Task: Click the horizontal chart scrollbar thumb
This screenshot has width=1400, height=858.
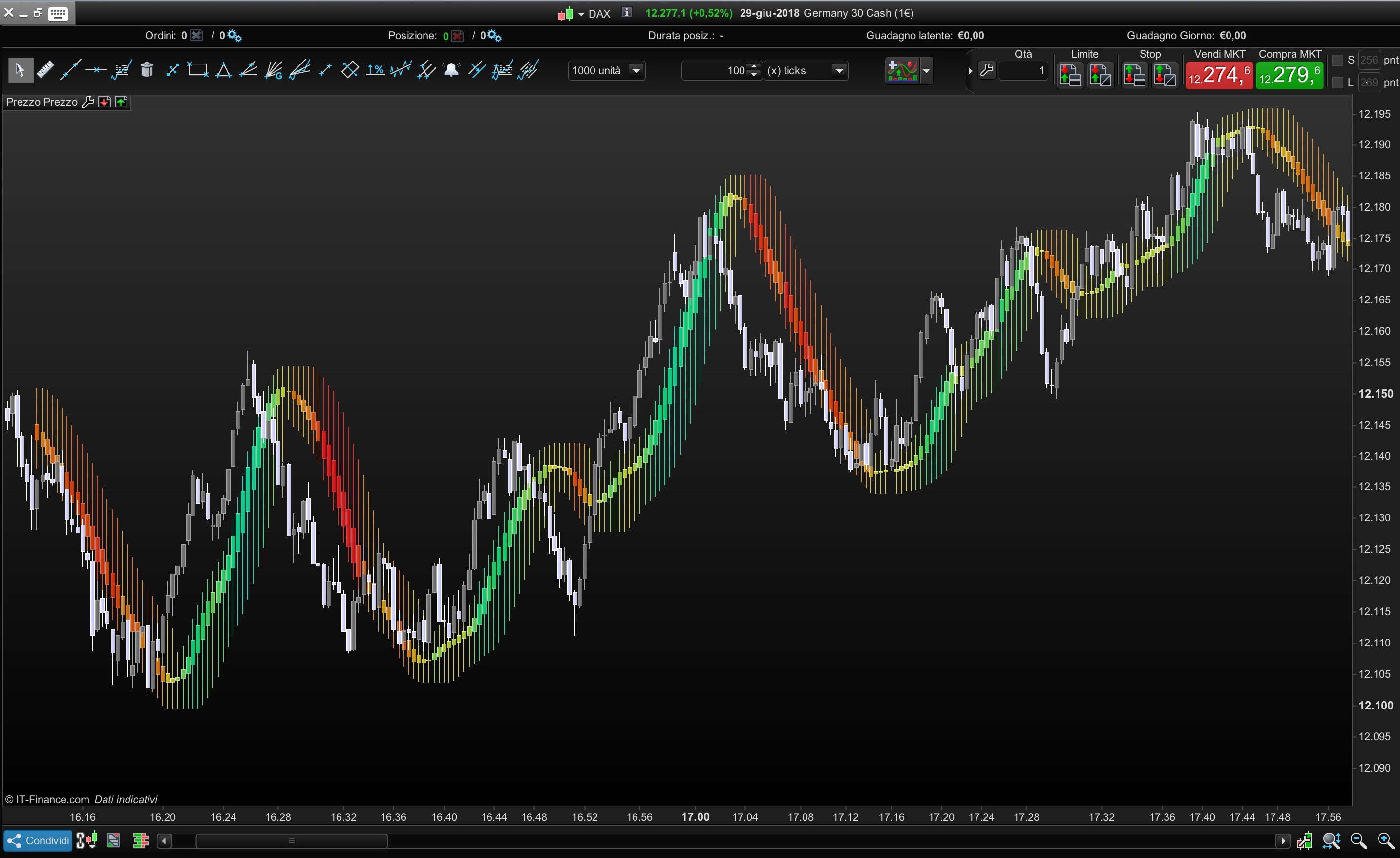Action: coord(291,841)
